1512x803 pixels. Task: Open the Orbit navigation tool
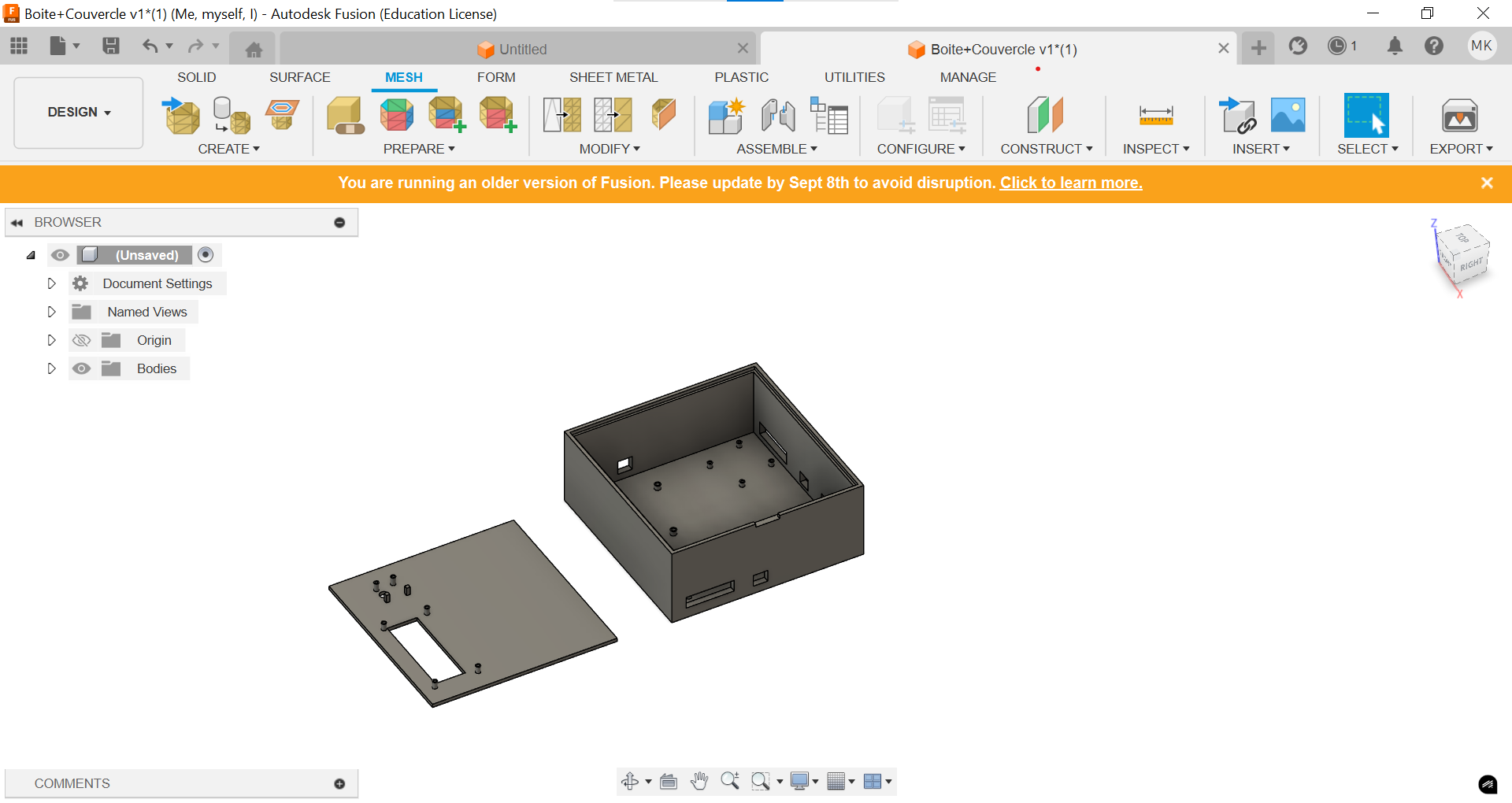tap(630, 781)
